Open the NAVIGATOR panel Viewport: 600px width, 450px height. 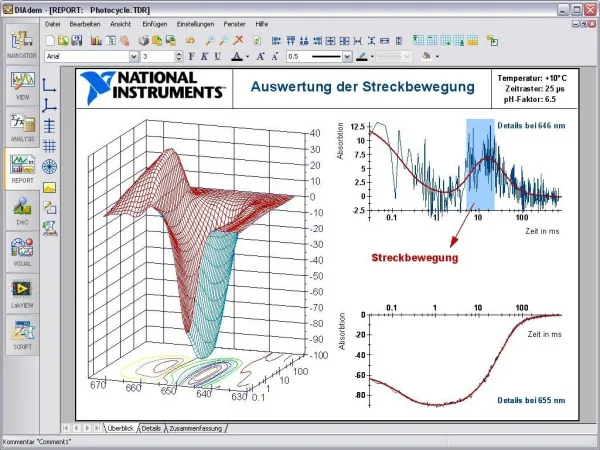[20, 46]
